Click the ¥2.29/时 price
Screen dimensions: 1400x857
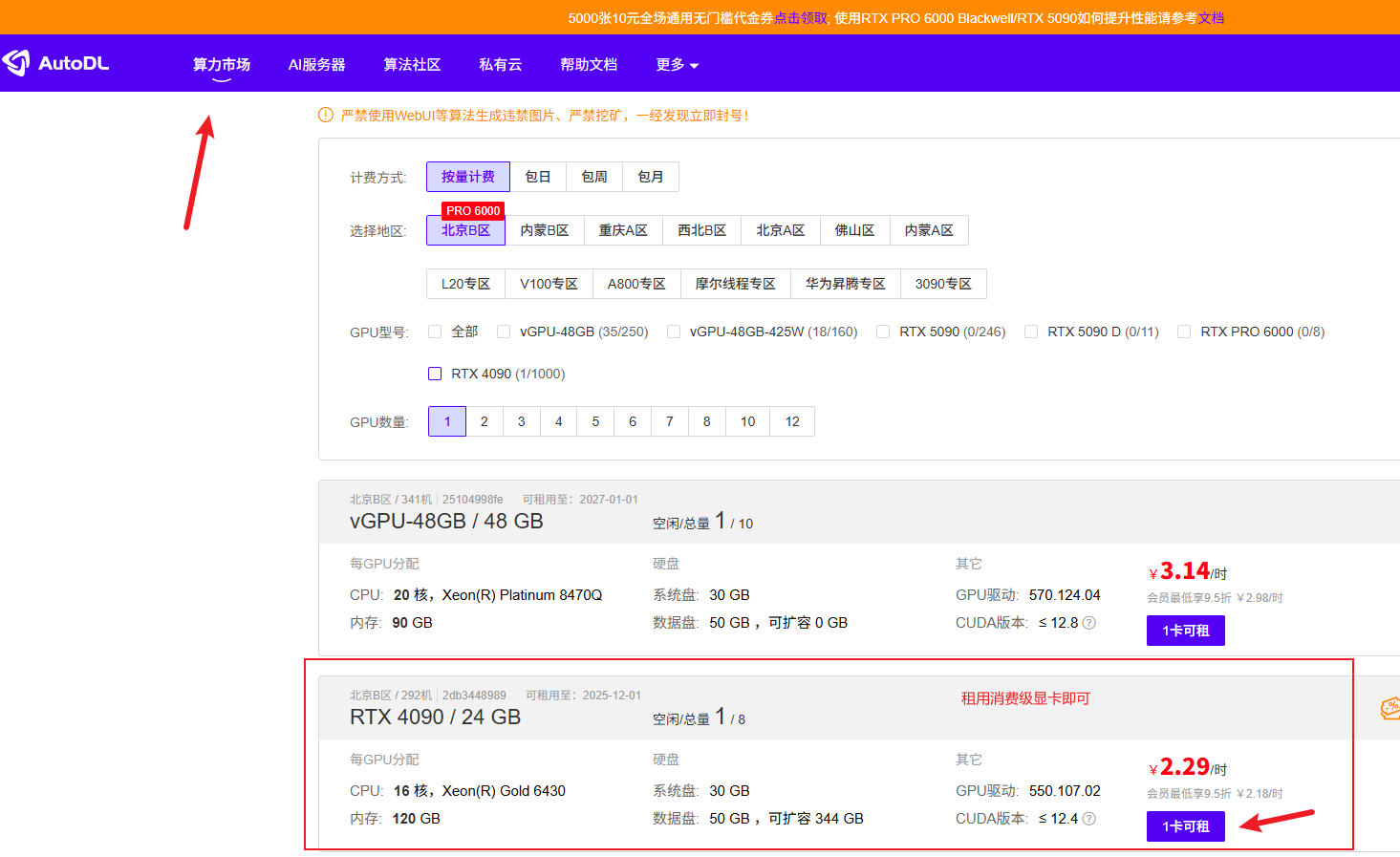tap(1188, 767)
